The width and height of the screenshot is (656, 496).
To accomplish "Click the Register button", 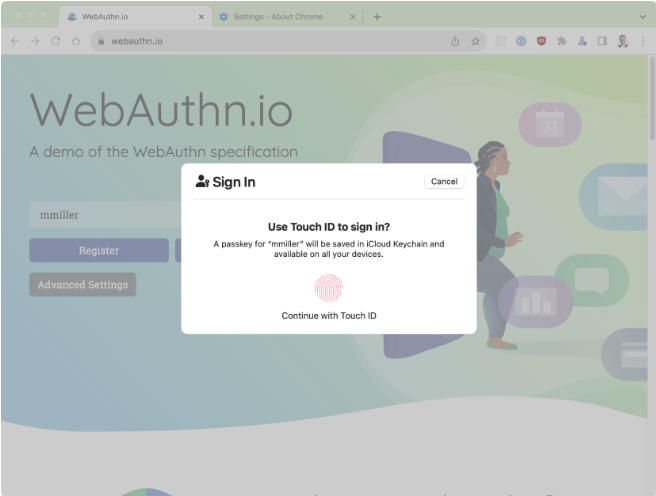I will 99,251.
